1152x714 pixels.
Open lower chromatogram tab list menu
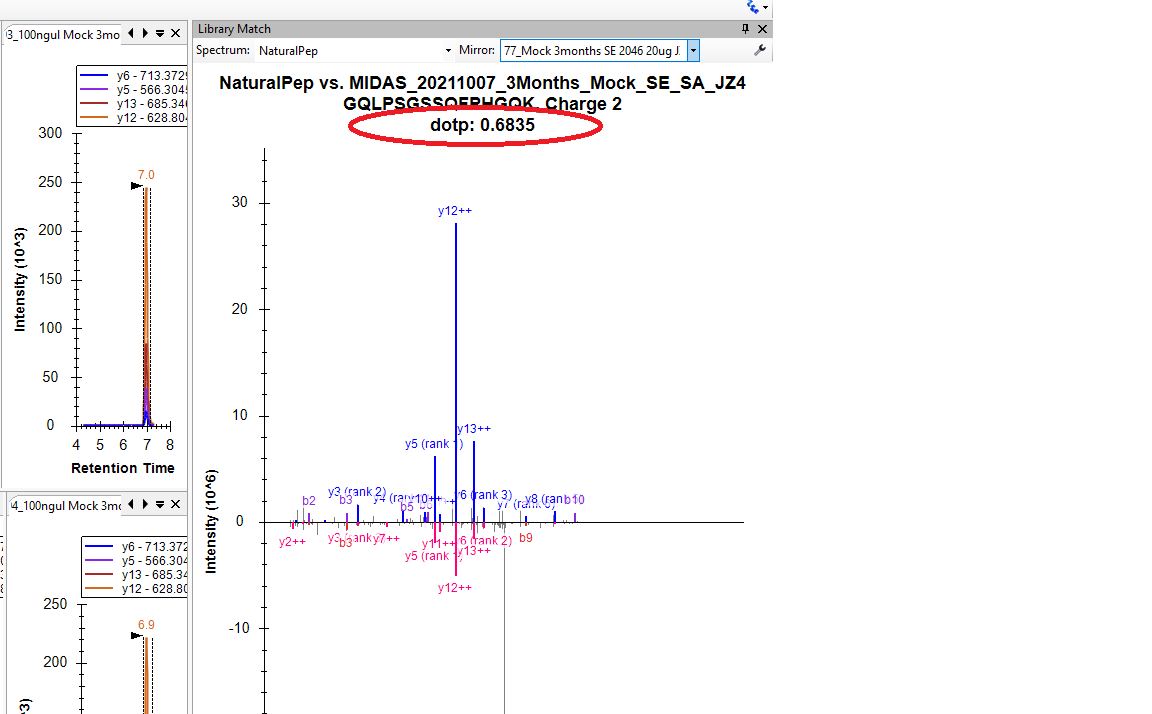click(160, 506)
